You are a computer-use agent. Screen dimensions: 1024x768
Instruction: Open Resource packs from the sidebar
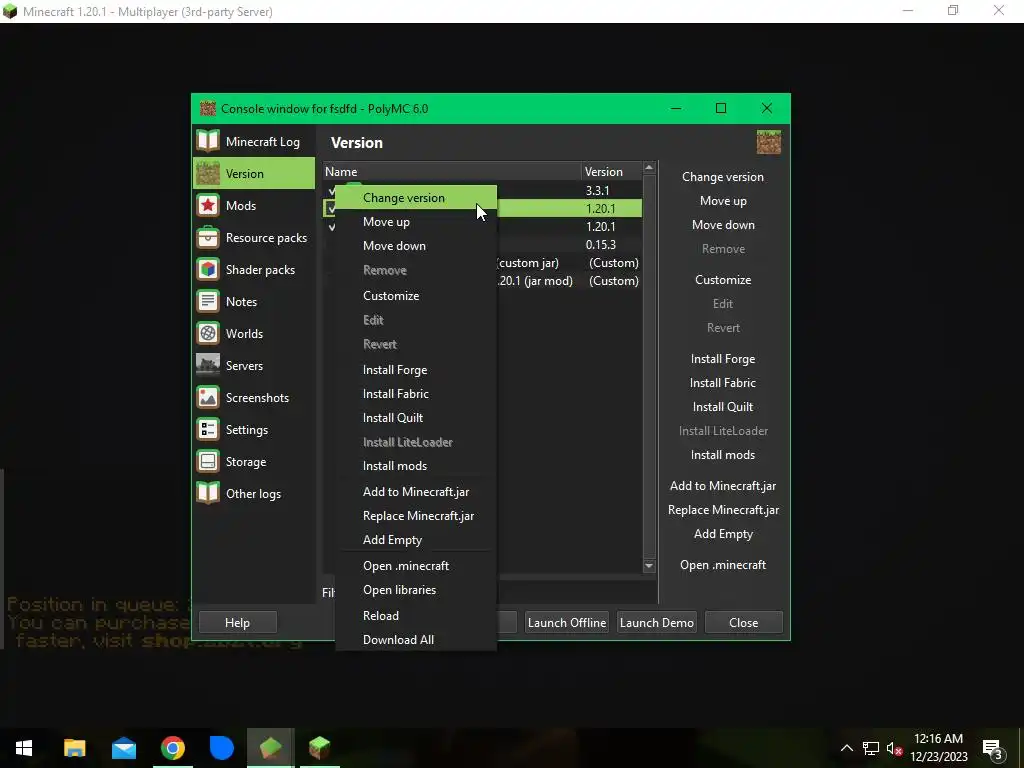(x=253, y=237)
